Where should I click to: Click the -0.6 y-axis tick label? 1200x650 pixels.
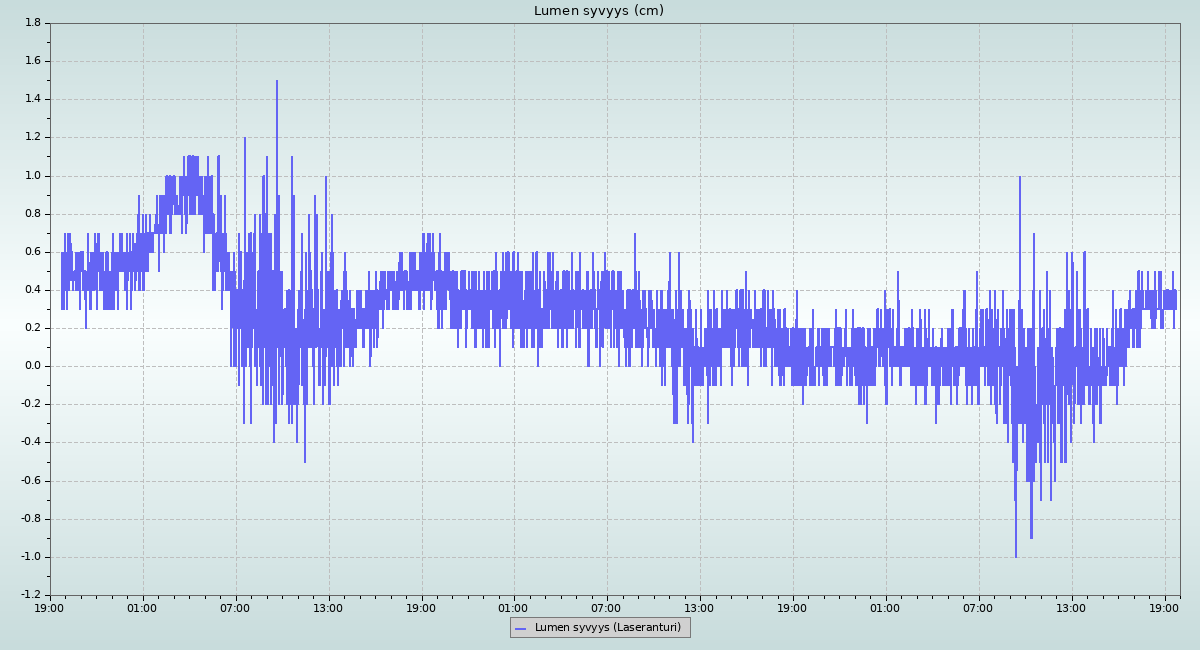tap(30, 481)
